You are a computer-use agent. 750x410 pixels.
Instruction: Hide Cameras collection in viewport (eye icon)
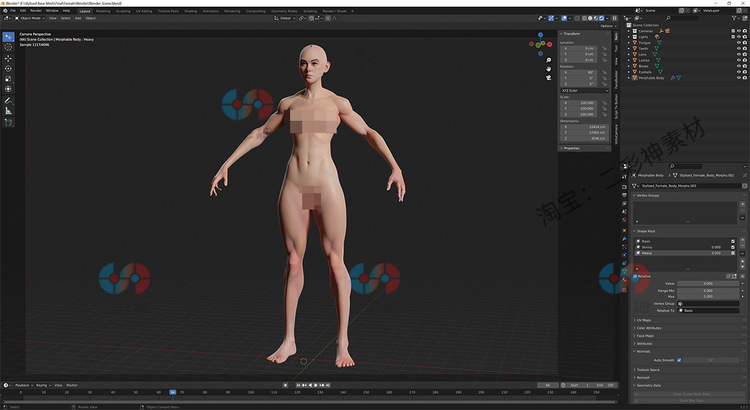(x=739, y=31)
